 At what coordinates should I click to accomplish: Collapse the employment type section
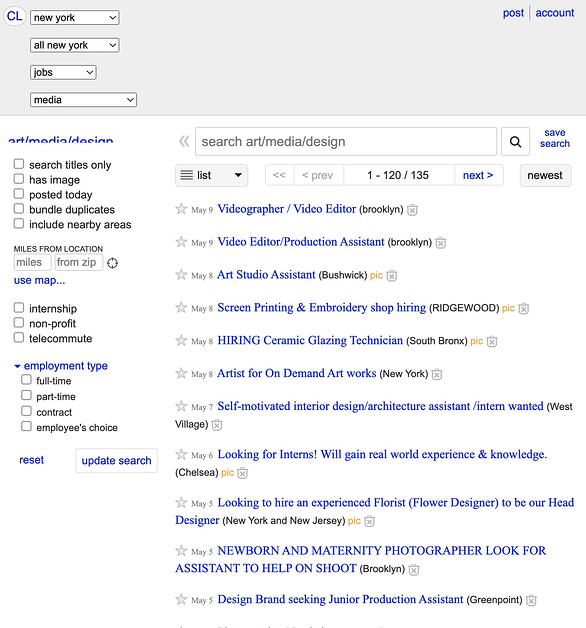tap(61, 366)
